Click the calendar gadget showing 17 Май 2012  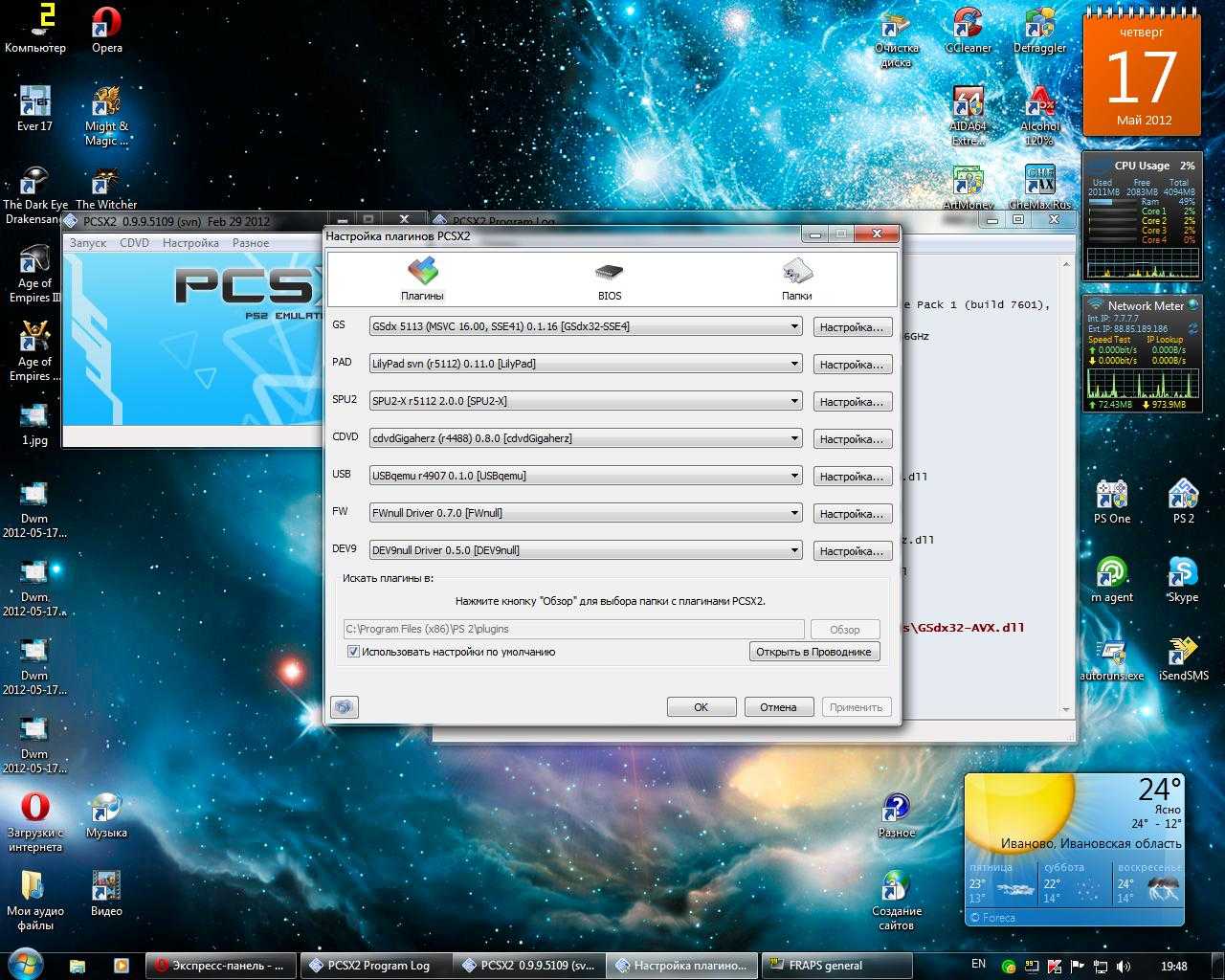coord(1141,75)
